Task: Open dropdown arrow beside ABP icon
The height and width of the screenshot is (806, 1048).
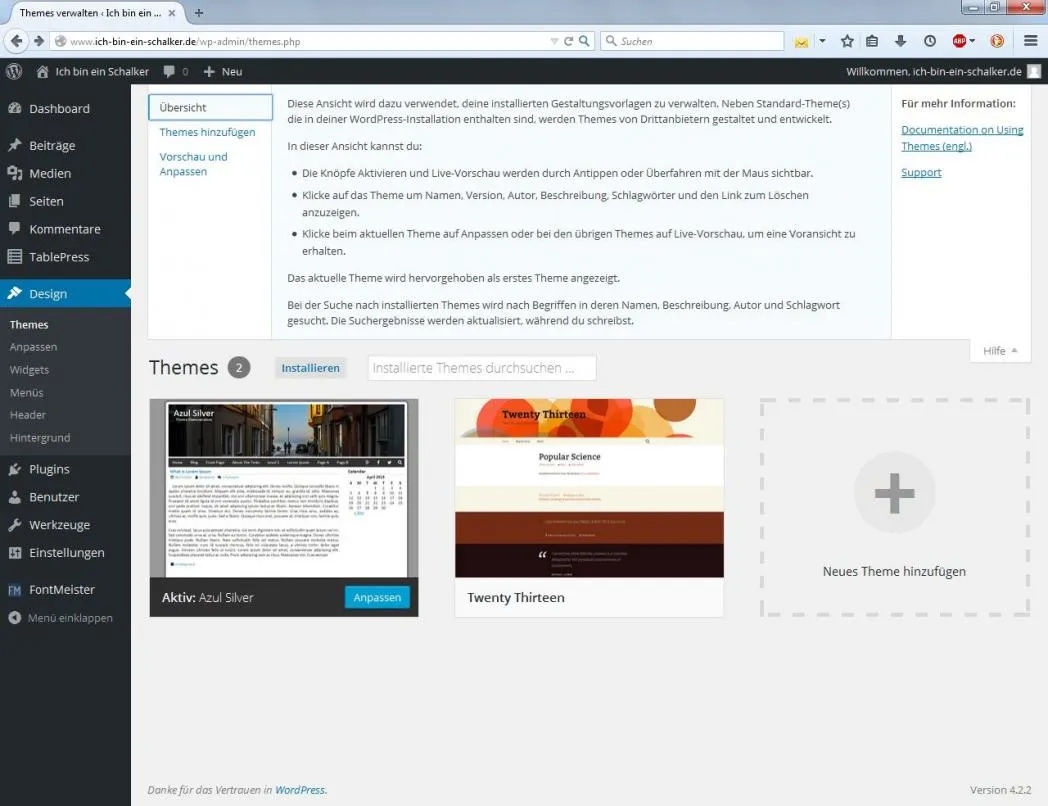Action: (972, 41)
